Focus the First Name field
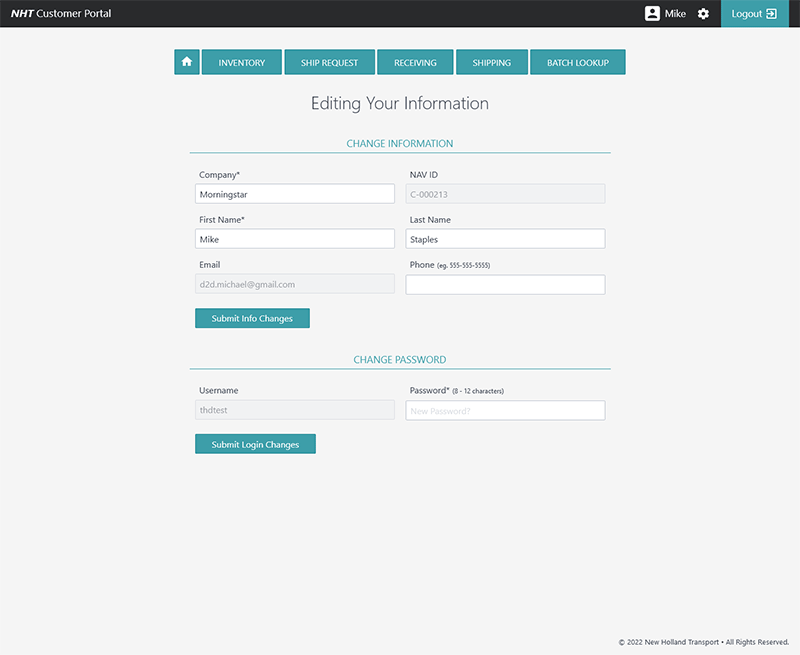The width and height of the screenshot is (800, 655). pyautogui.click(x=295, y=239)
